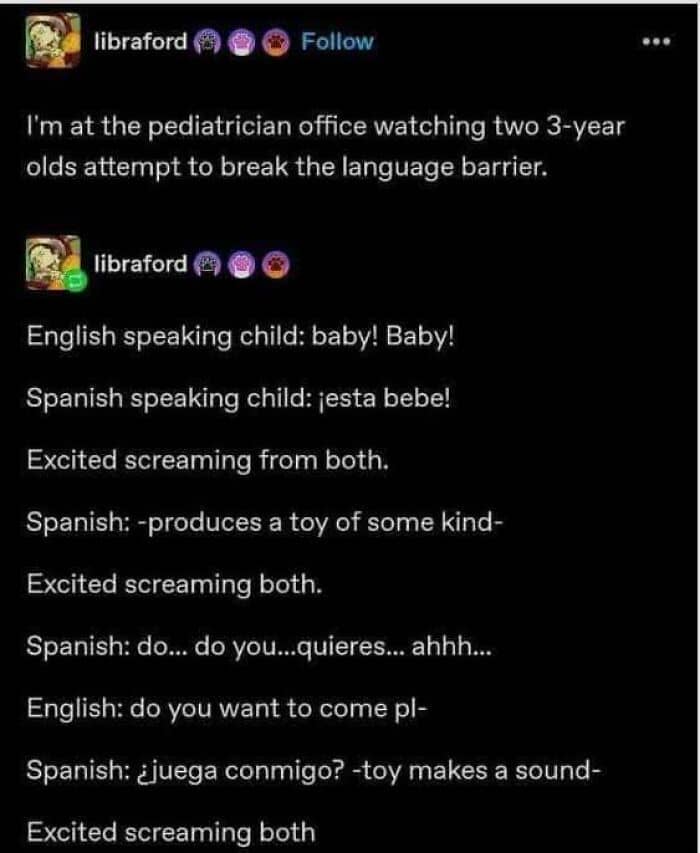This screenshot has height=853, width=700.
Task: Click the purple spider badge next to the top libraford
Action: [207, 42]
